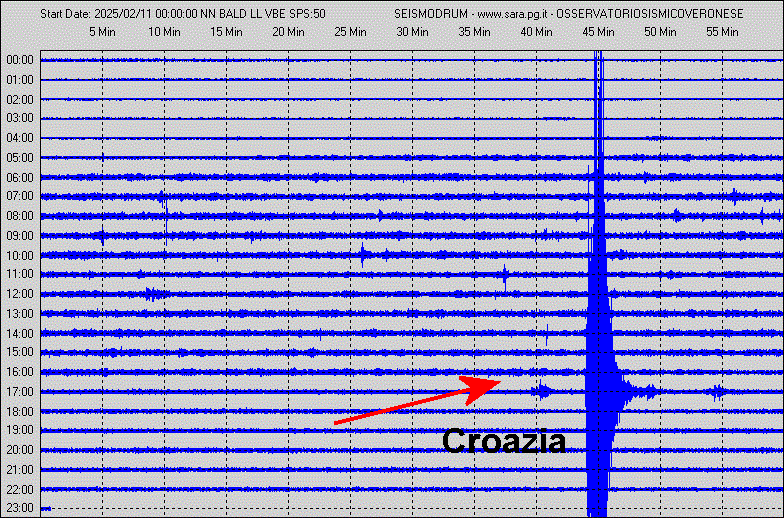Image resolution: width=784 pixels, height=518 pixels.
Task: Click the 20:00 hour label
Action: (20, 450)
